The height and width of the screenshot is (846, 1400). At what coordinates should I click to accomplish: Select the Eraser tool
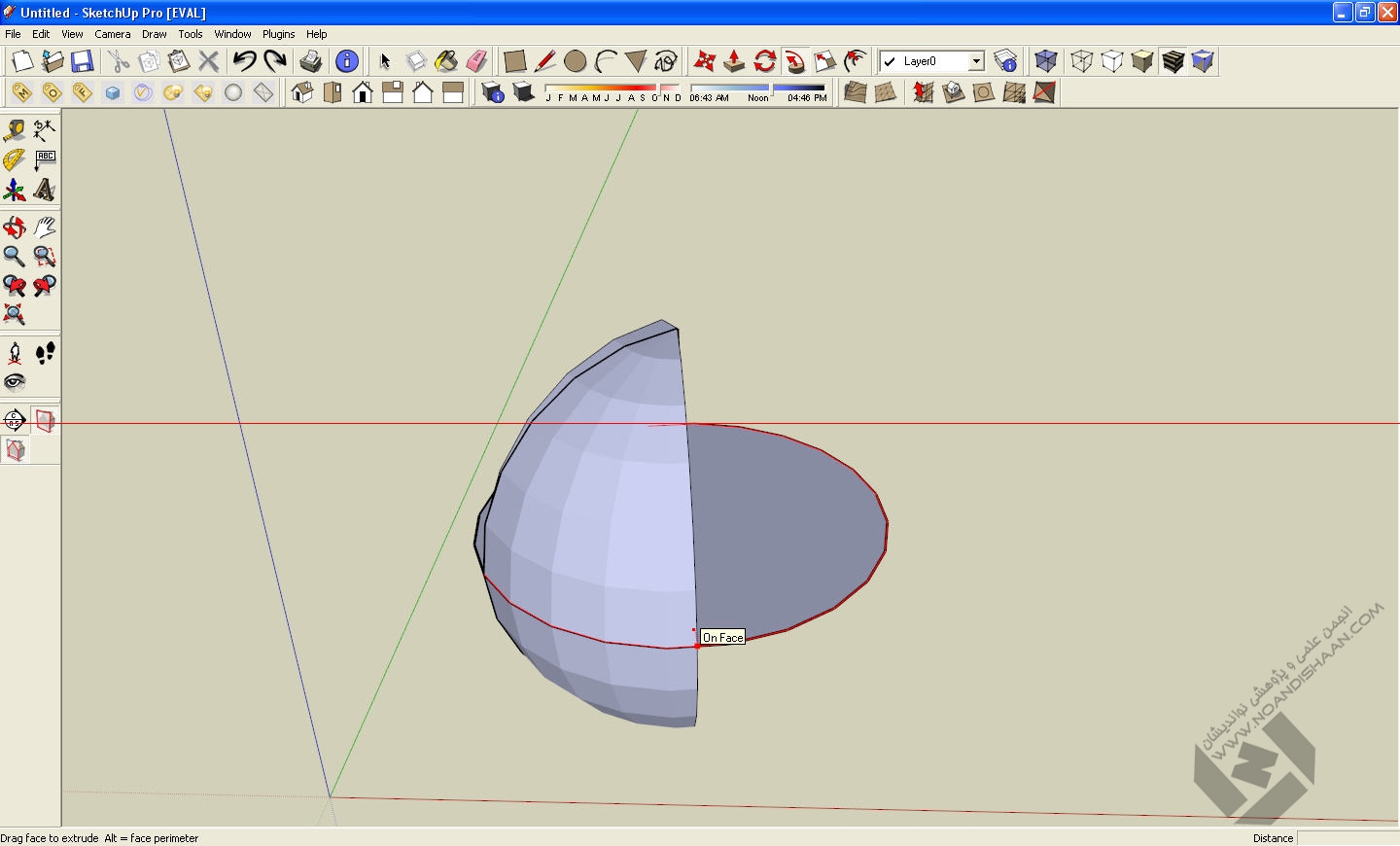point(476,61)
